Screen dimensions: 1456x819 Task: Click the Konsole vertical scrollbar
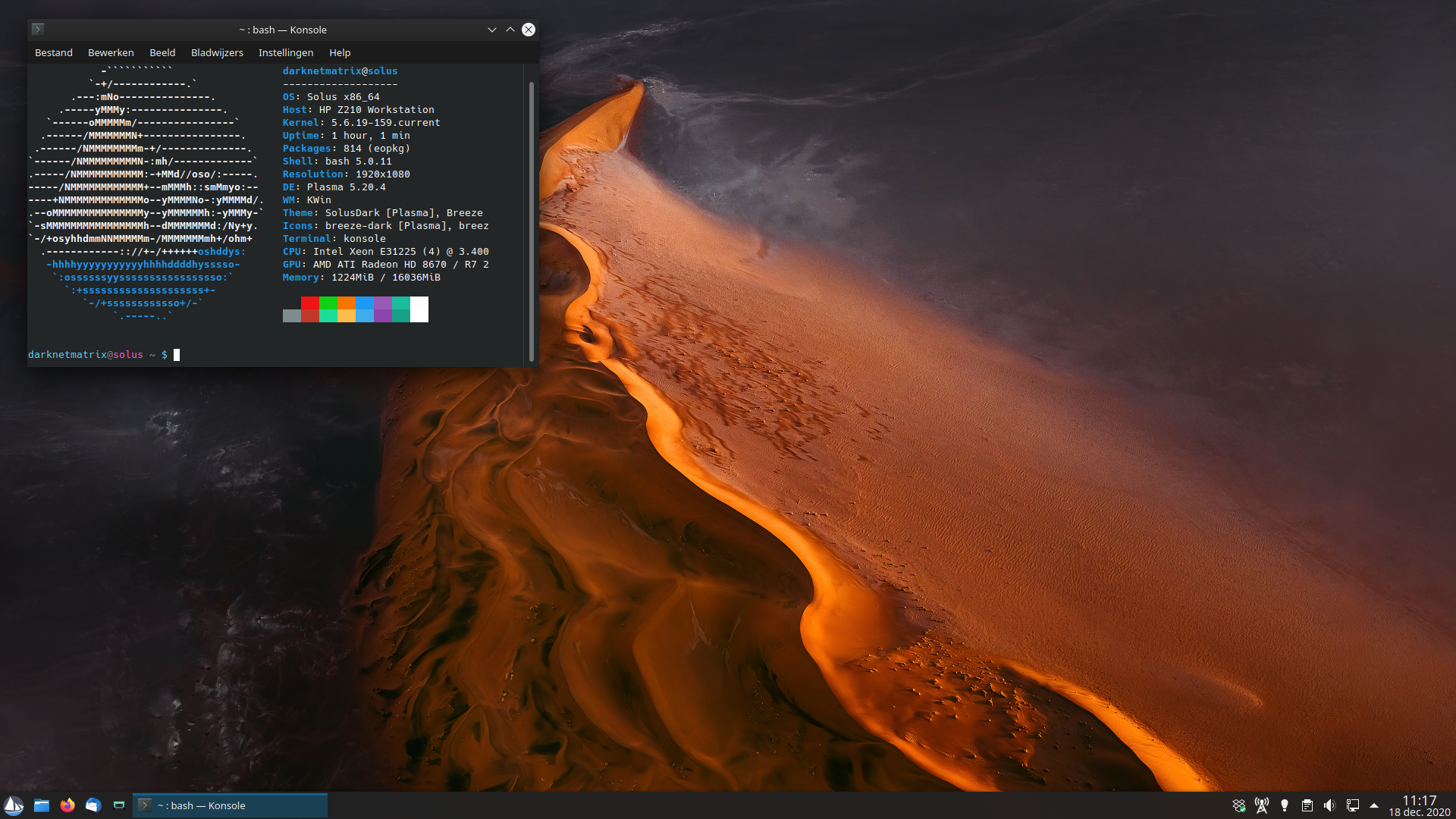coord(531,221)
